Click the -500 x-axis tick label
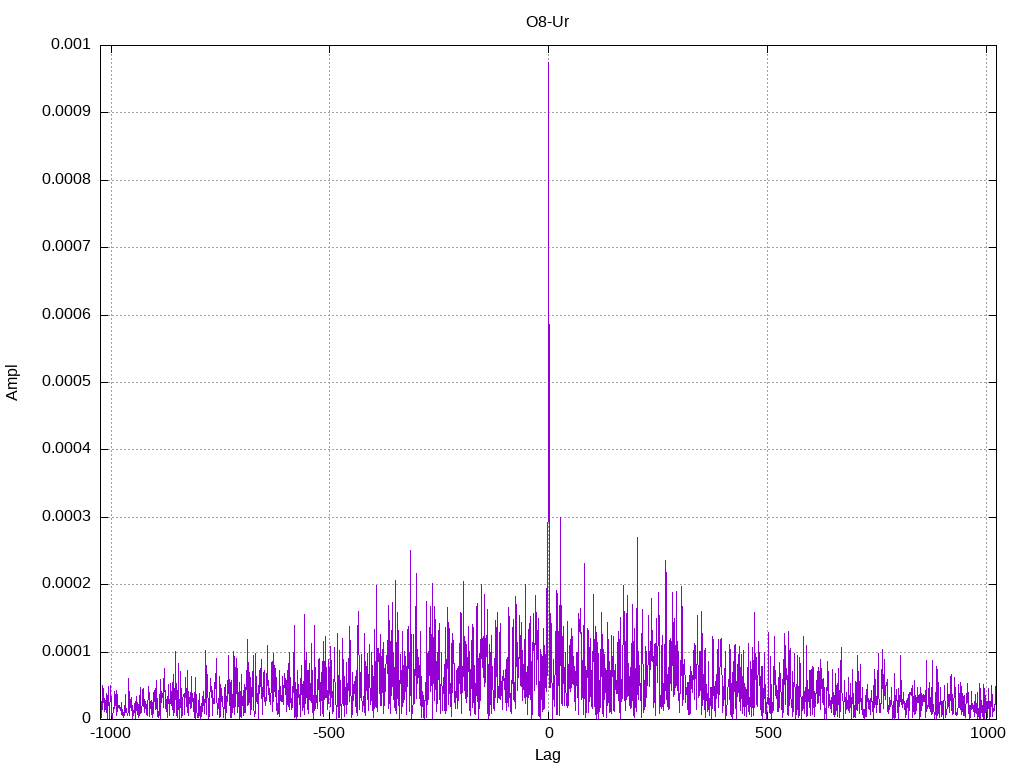Viewport: 1024px width, 768px height. 329,733
